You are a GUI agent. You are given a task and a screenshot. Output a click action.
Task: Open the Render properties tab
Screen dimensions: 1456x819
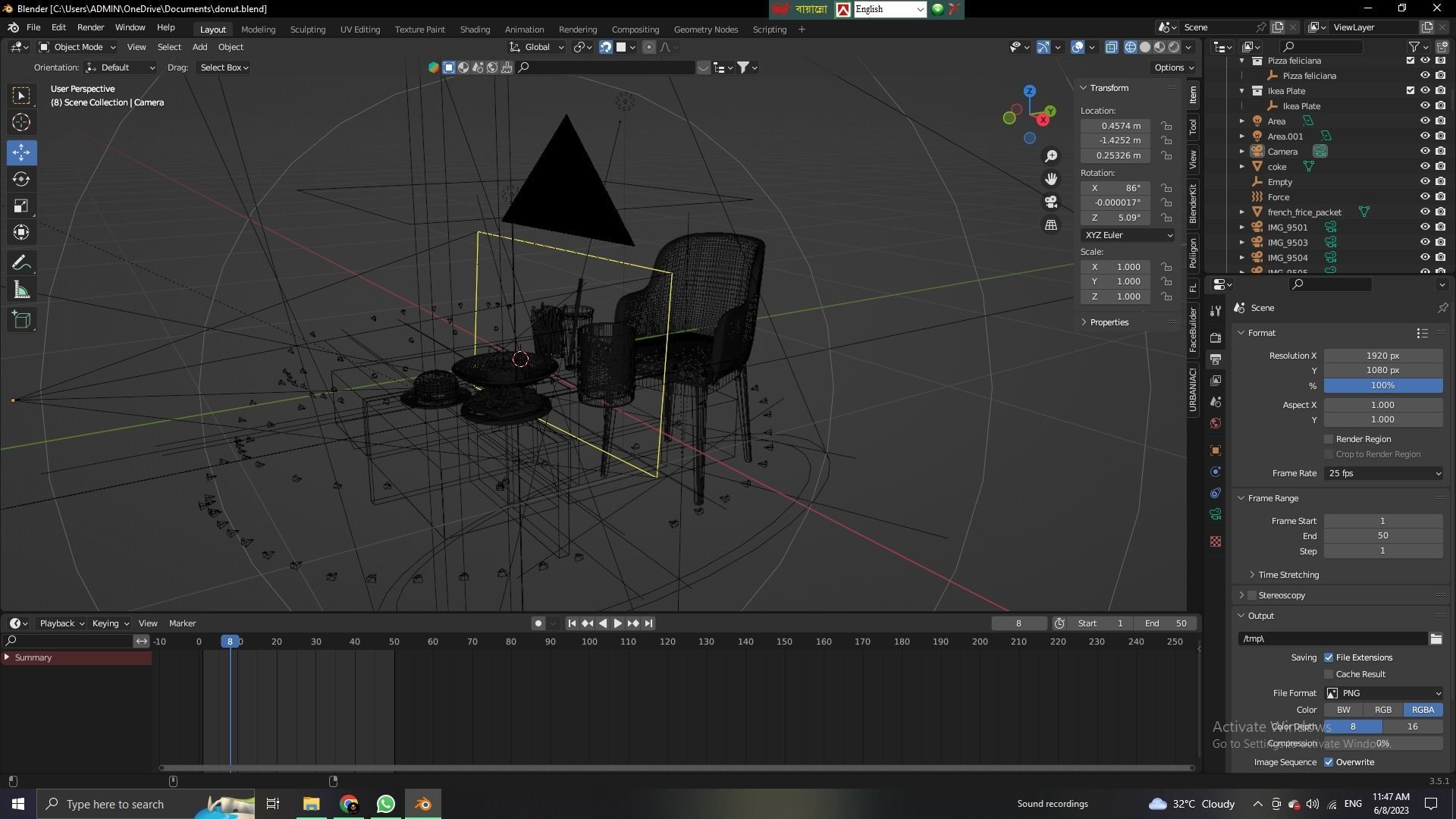click(x=1216, y=337)
